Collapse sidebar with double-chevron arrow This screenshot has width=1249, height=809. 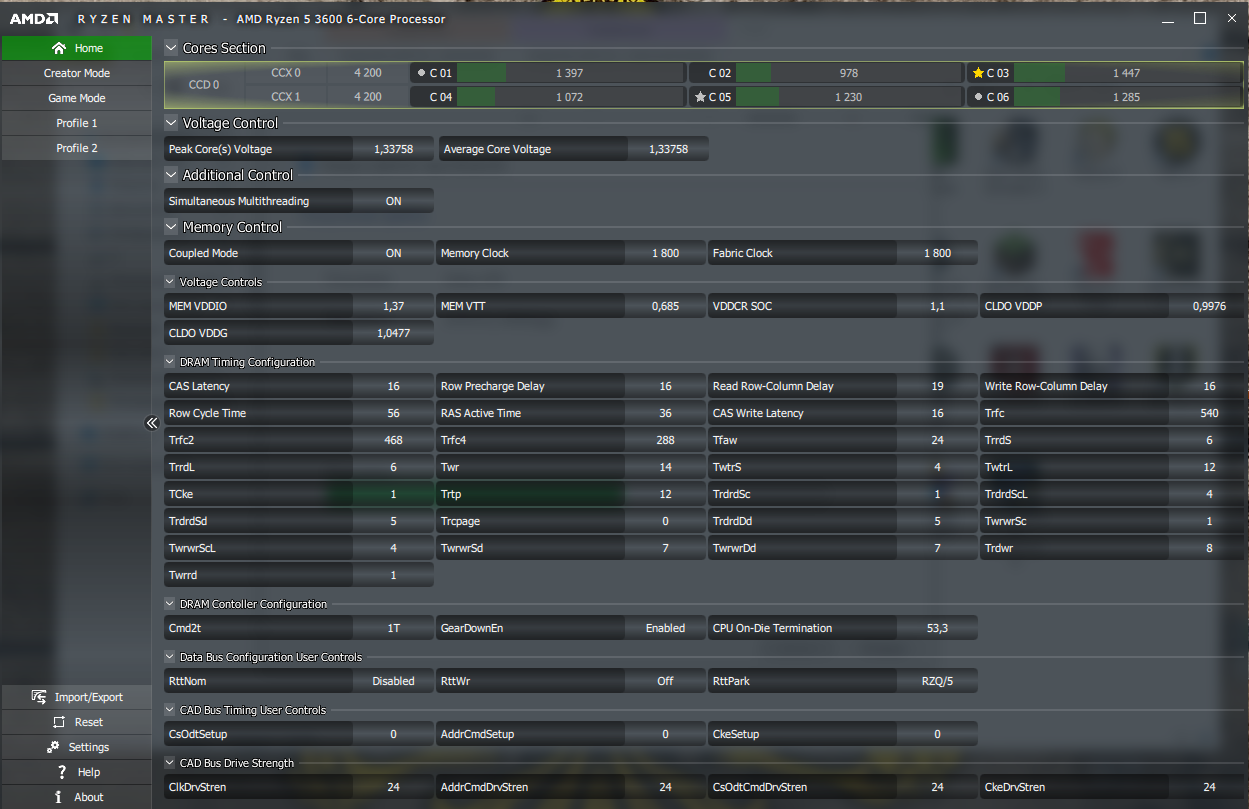pos(152,423)
